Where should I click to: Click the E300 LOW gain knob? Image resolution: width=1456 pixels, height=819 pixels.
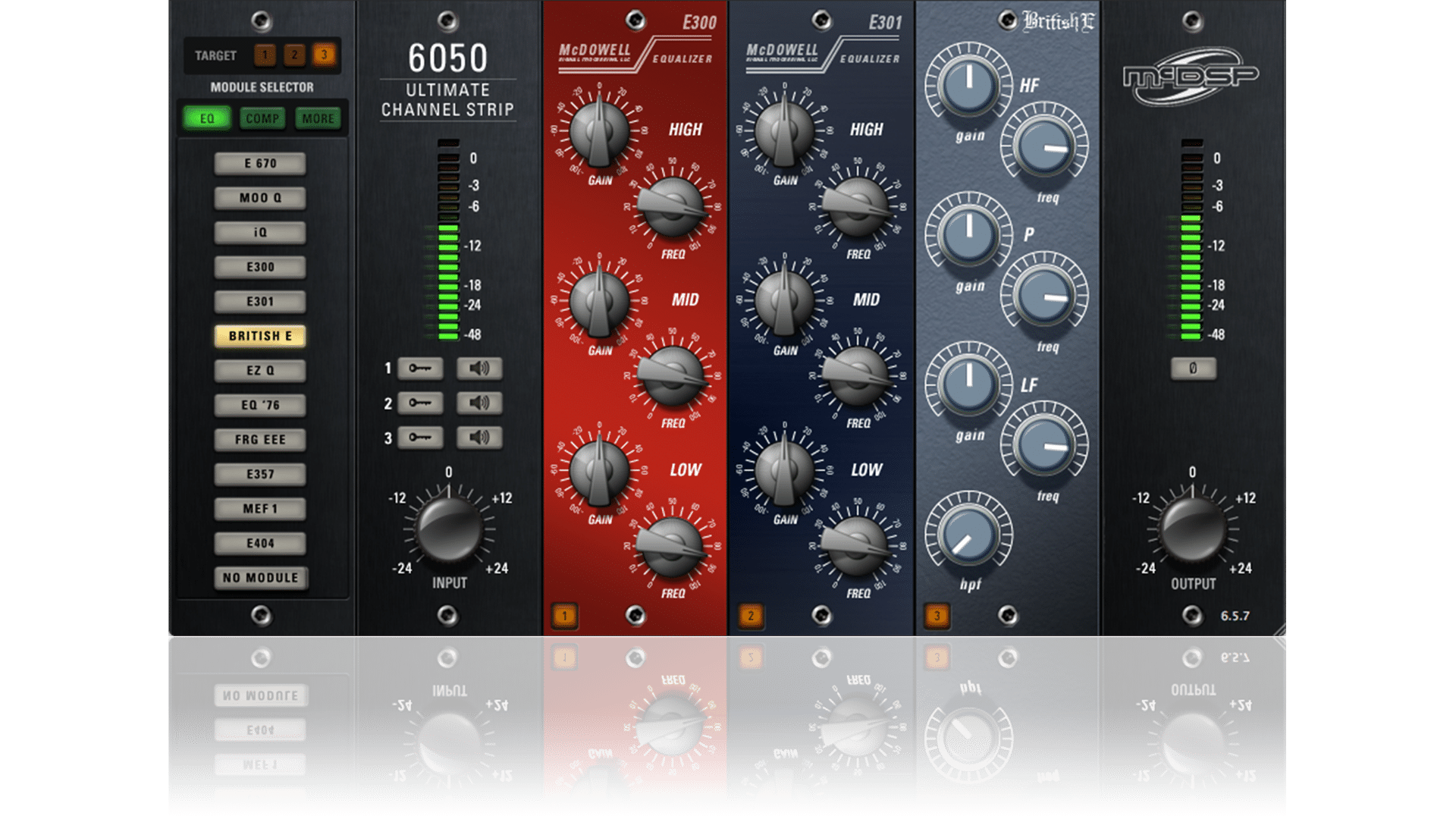[x=599, y=471]
